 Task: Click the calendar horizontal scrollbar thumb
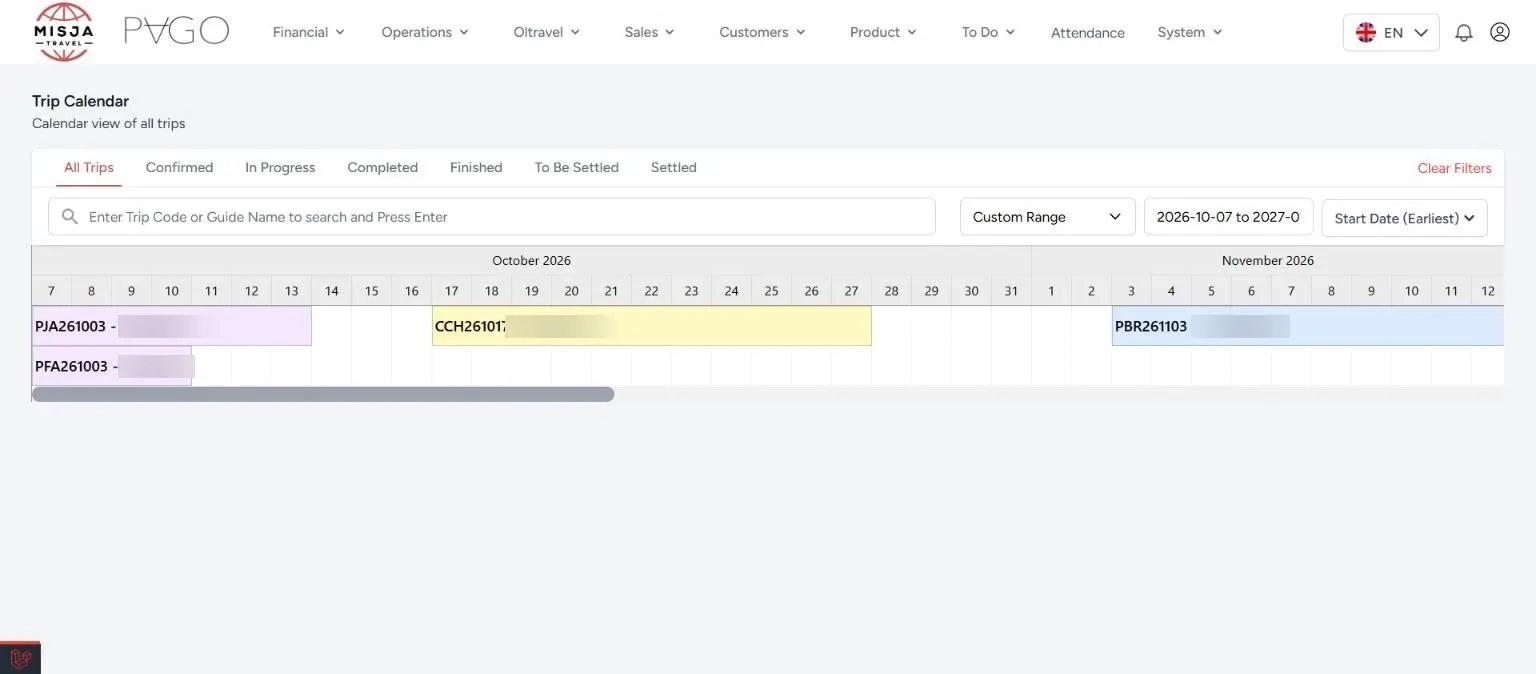pos(323,394)
